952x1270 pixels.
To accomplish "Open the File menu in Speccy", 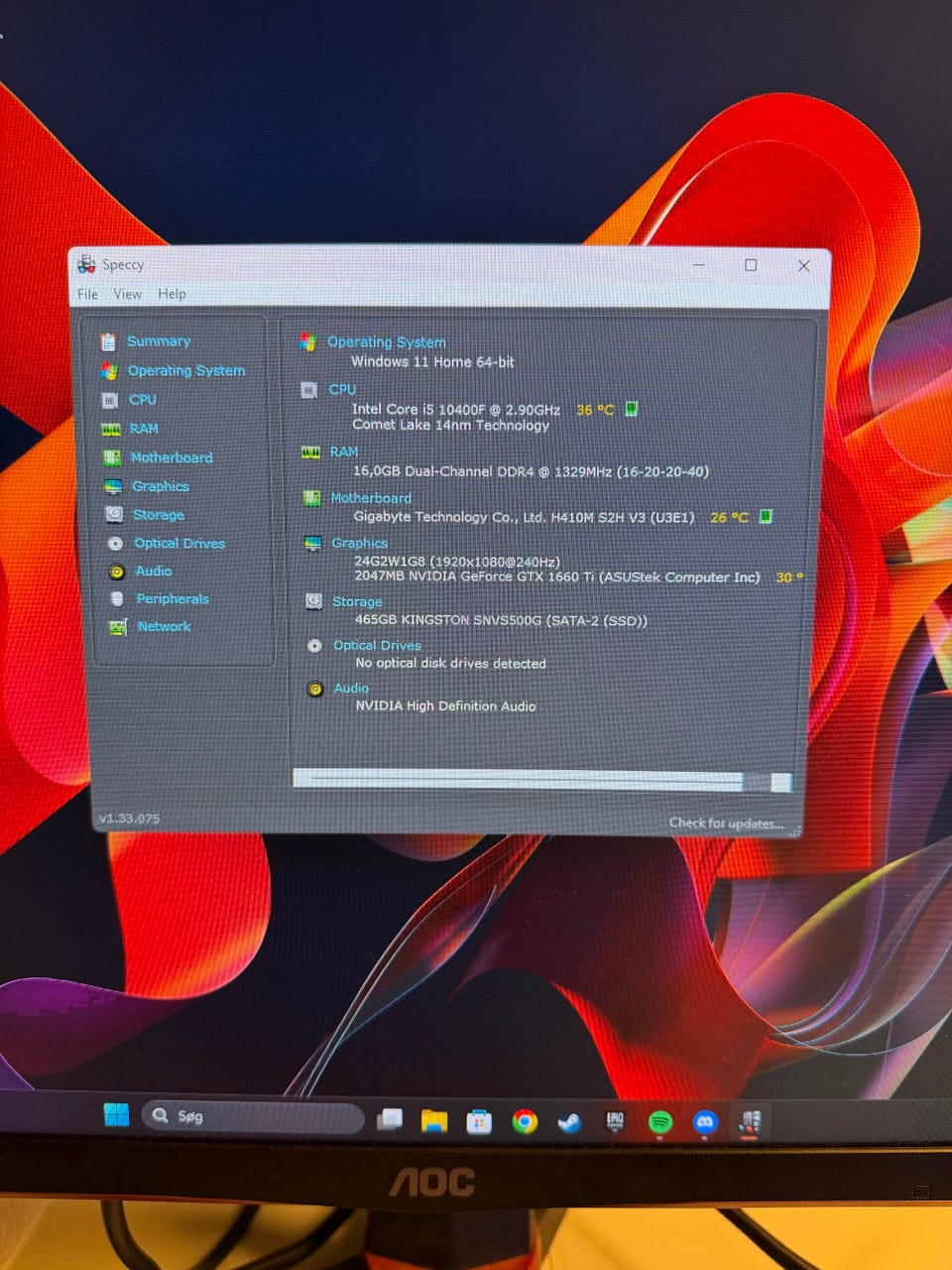I will 87,294.
